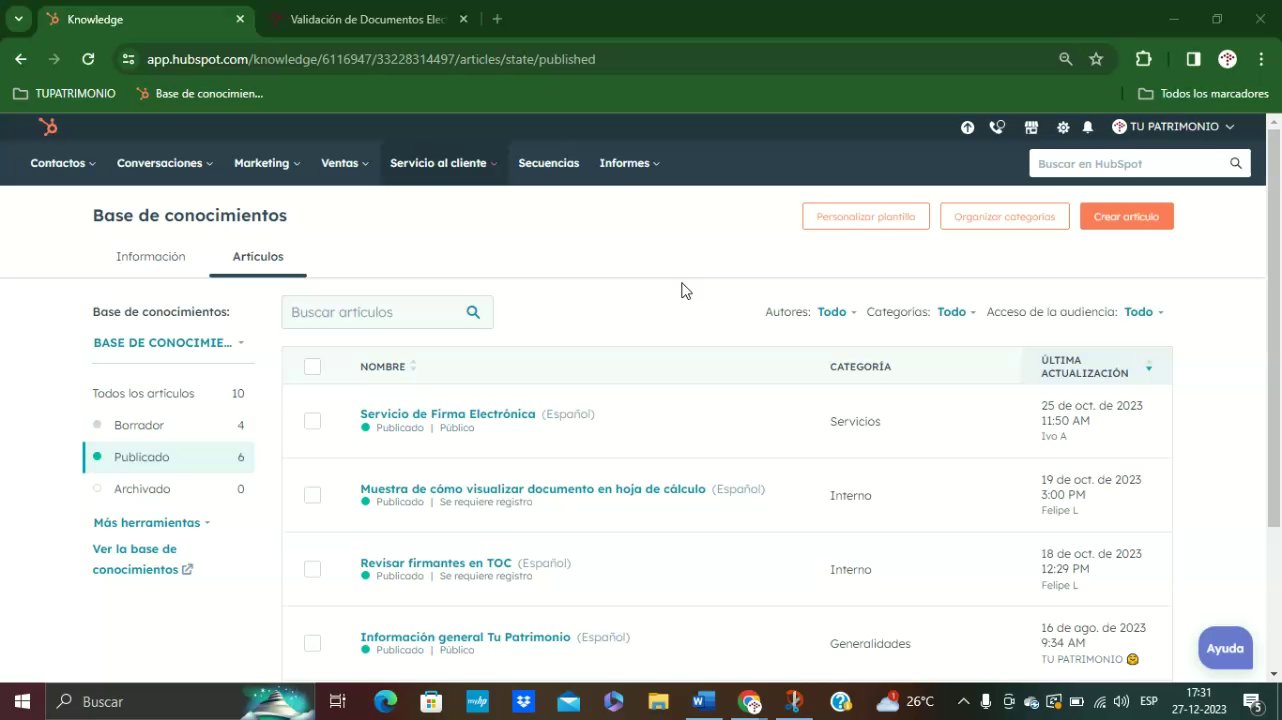The height and width of the screenshot is (720, 1282).
Task: Open Dropbox from the taskbar
Action: click(x=523, y=701)
